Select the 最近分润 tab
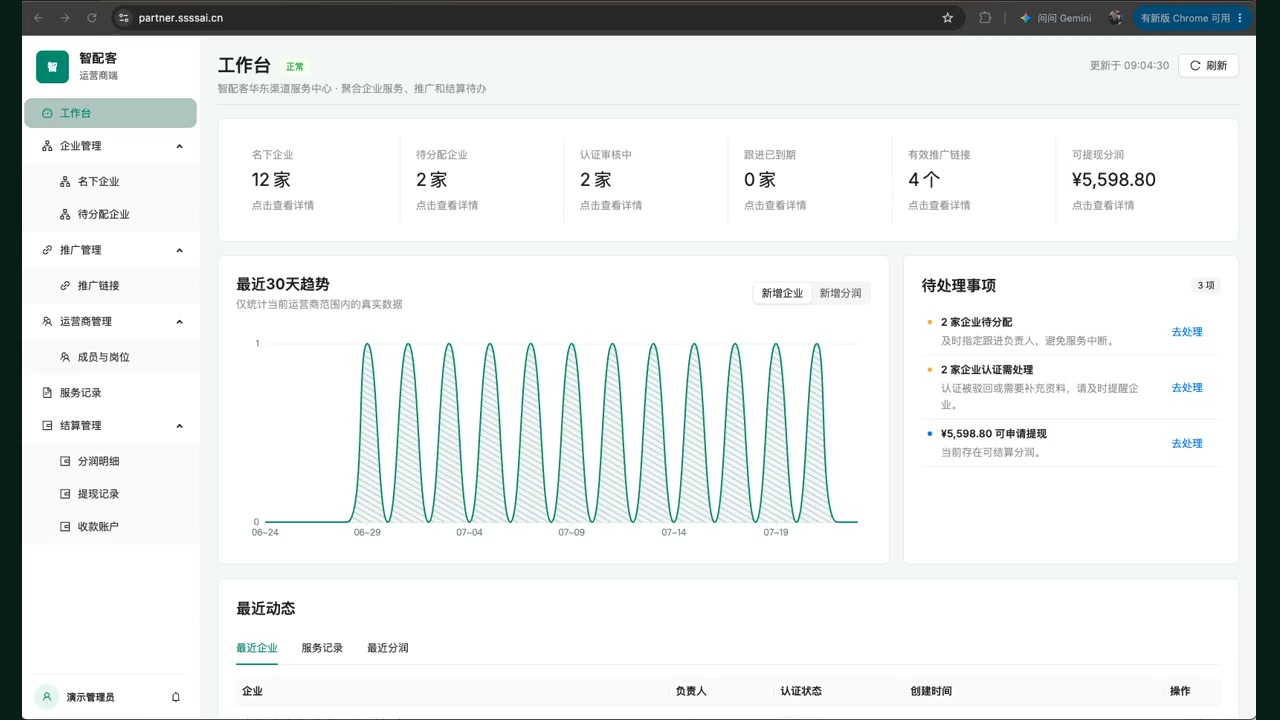 point(388,648)
